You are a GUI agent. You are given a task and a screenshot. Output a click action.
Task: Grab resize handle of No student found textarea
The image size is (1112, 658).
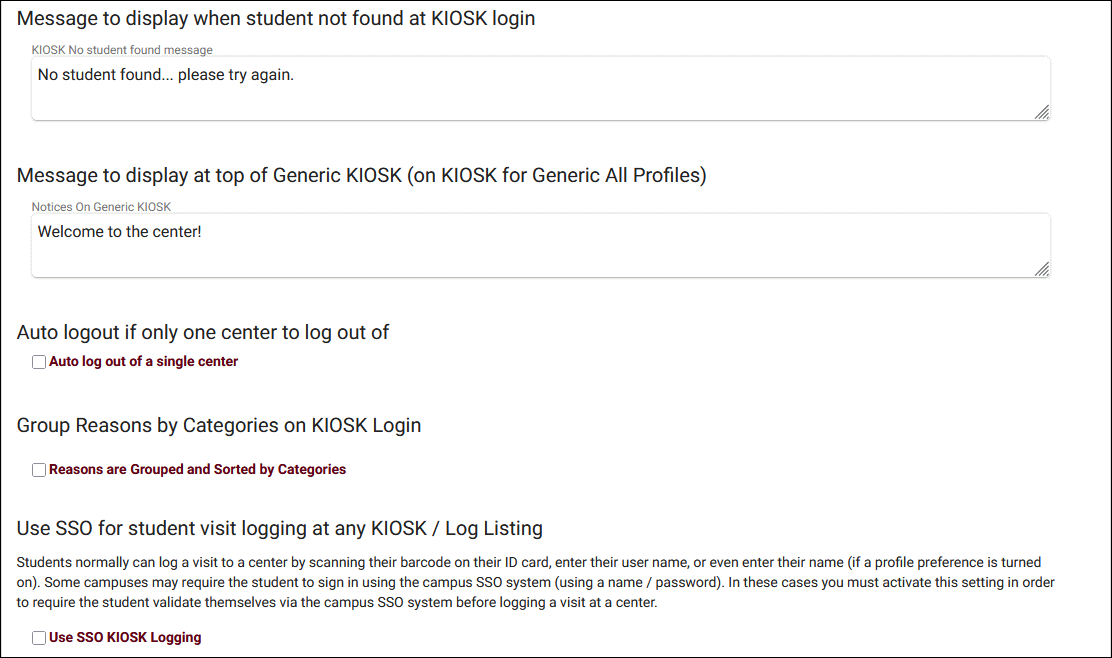[x=1041, y=112]
